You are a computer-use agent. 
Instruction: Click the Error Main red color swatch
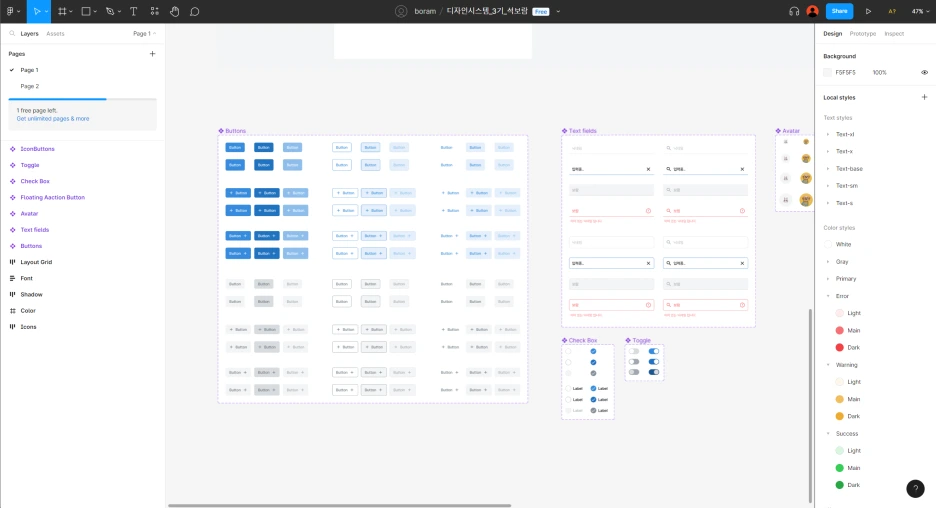click(x=839, y=330)
